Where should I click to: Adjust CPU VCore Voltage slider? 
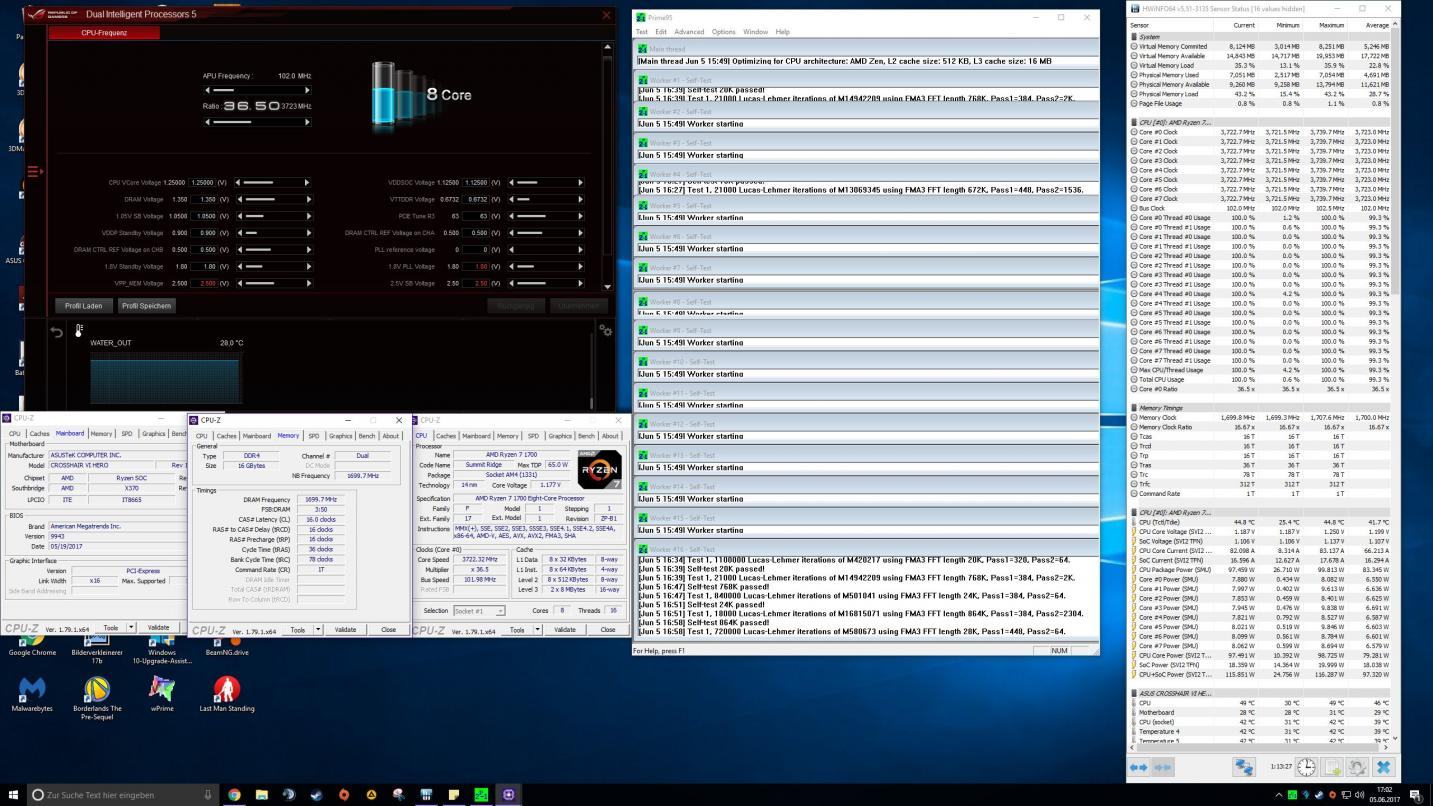[x=273, y=183]
